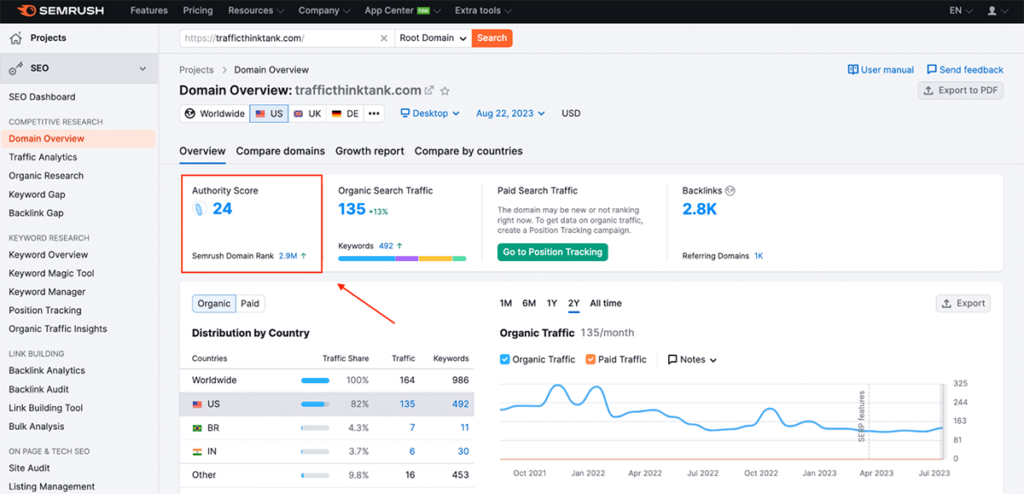This screenshot has height=494, width=1024.
Task: Click the SERP features marker on chart
Action: 862,416
